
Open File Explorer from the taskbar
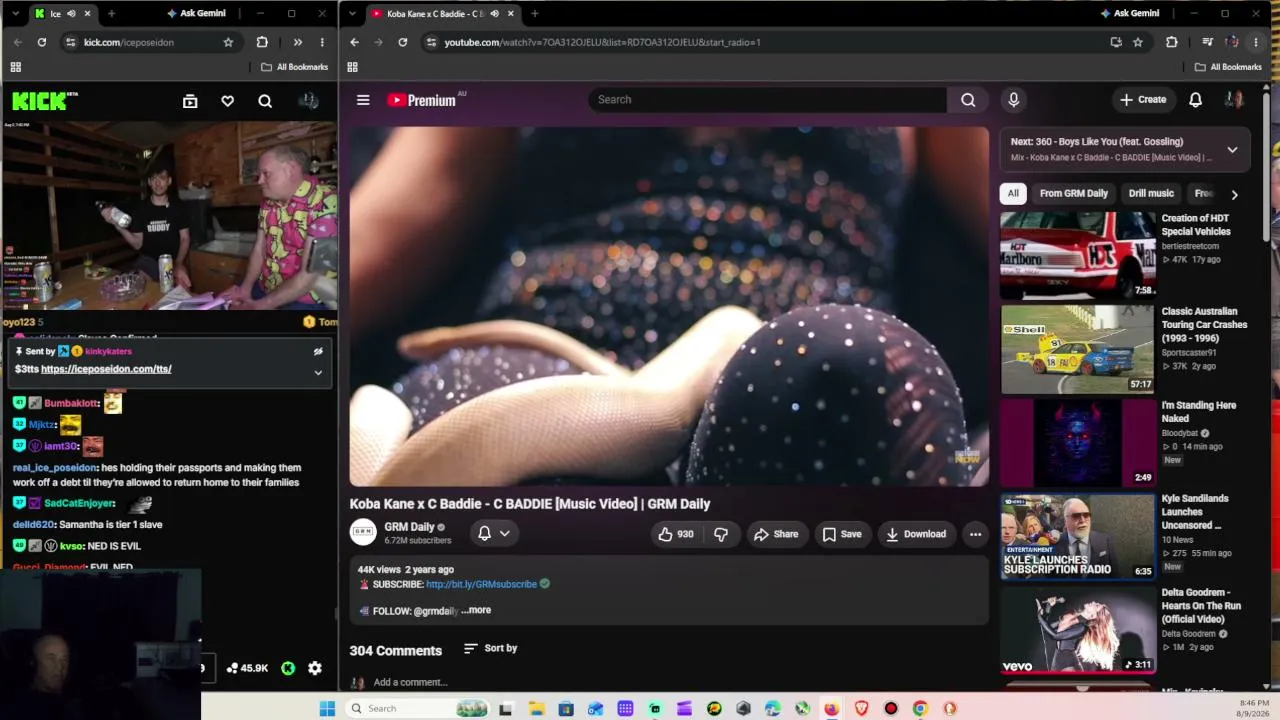coord(536,708)
